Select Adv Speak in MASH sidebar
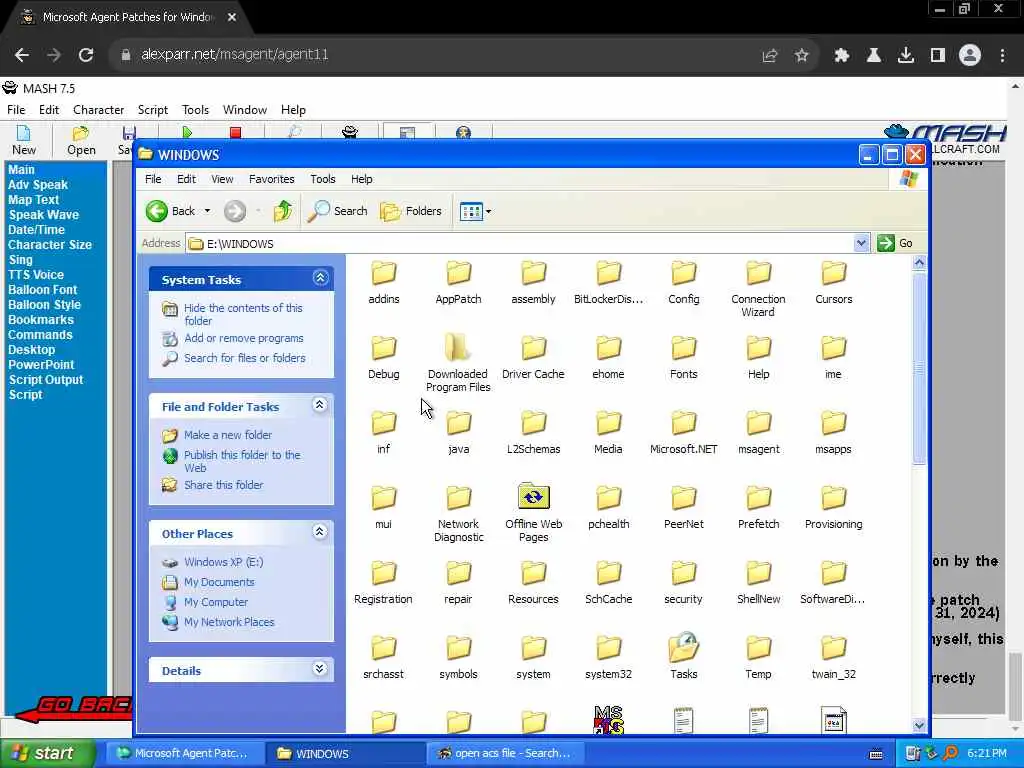Image resolution: width=1024 pixels, height=768 pixels. coord(38,185)
